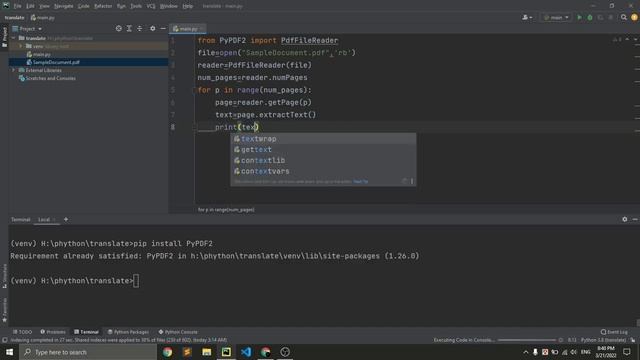Open the TODO tool window
The image size is (640, 360).
[x=23, y=332]
